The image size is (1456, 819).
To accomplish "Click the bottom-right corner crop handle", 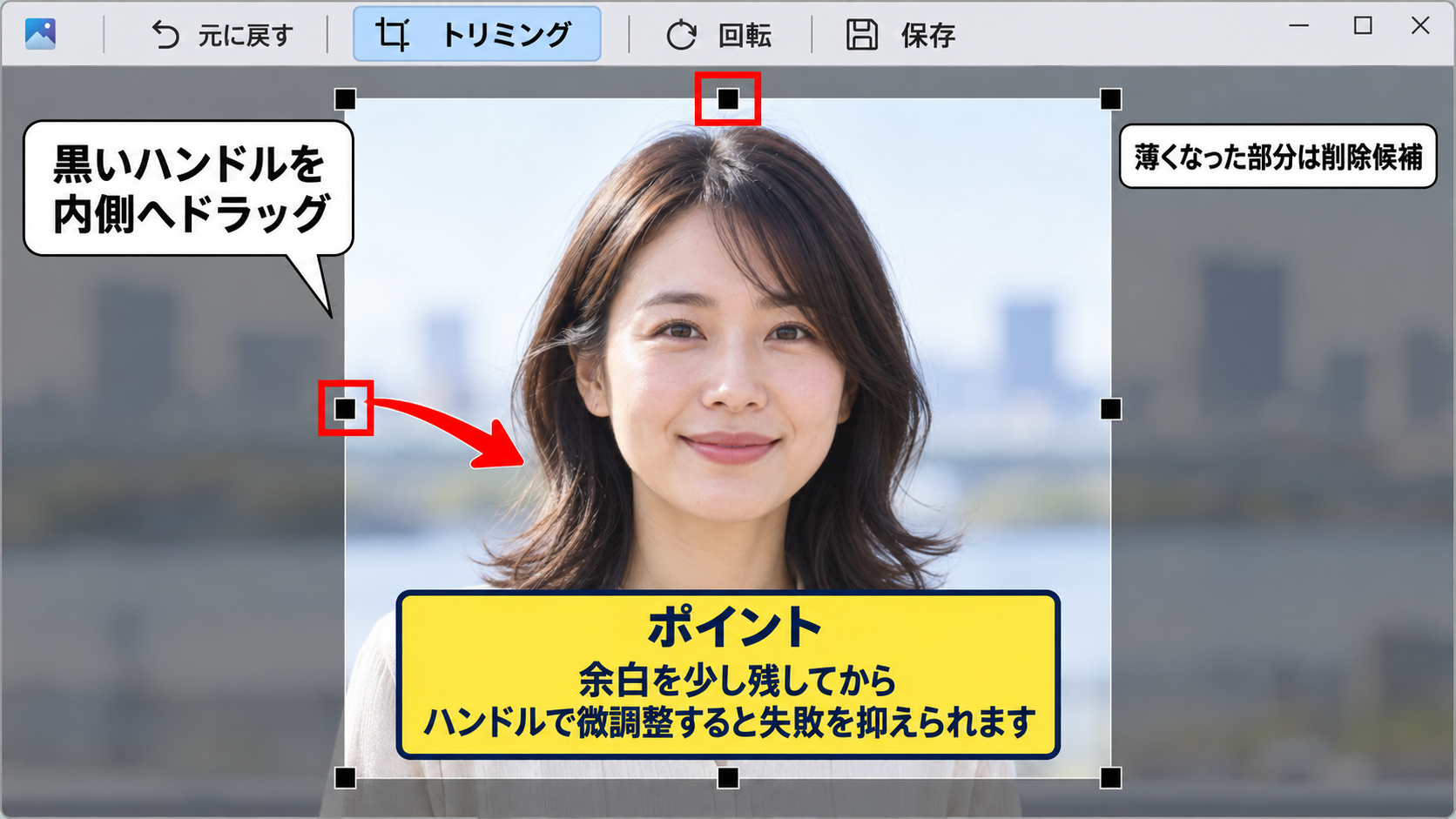I will [x=1110, y=777].
